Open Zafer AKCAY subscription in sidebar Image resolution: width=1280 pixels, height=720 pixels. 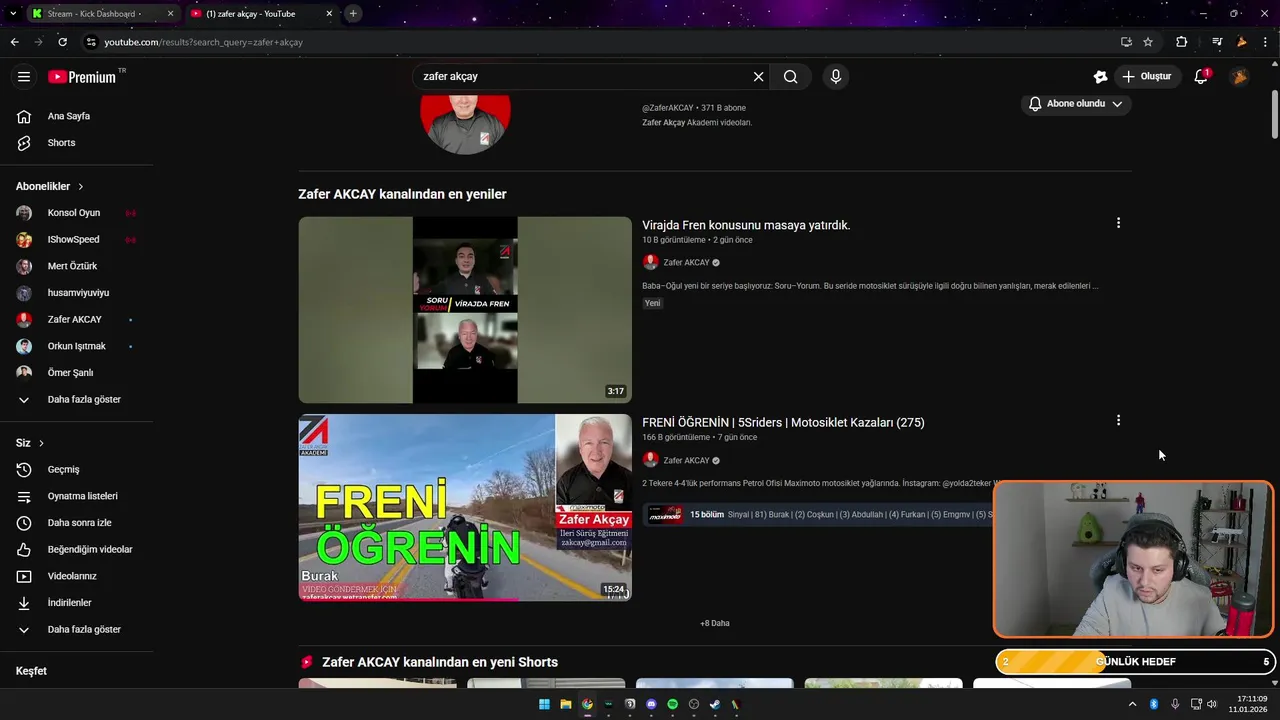[x=76, y=320]
